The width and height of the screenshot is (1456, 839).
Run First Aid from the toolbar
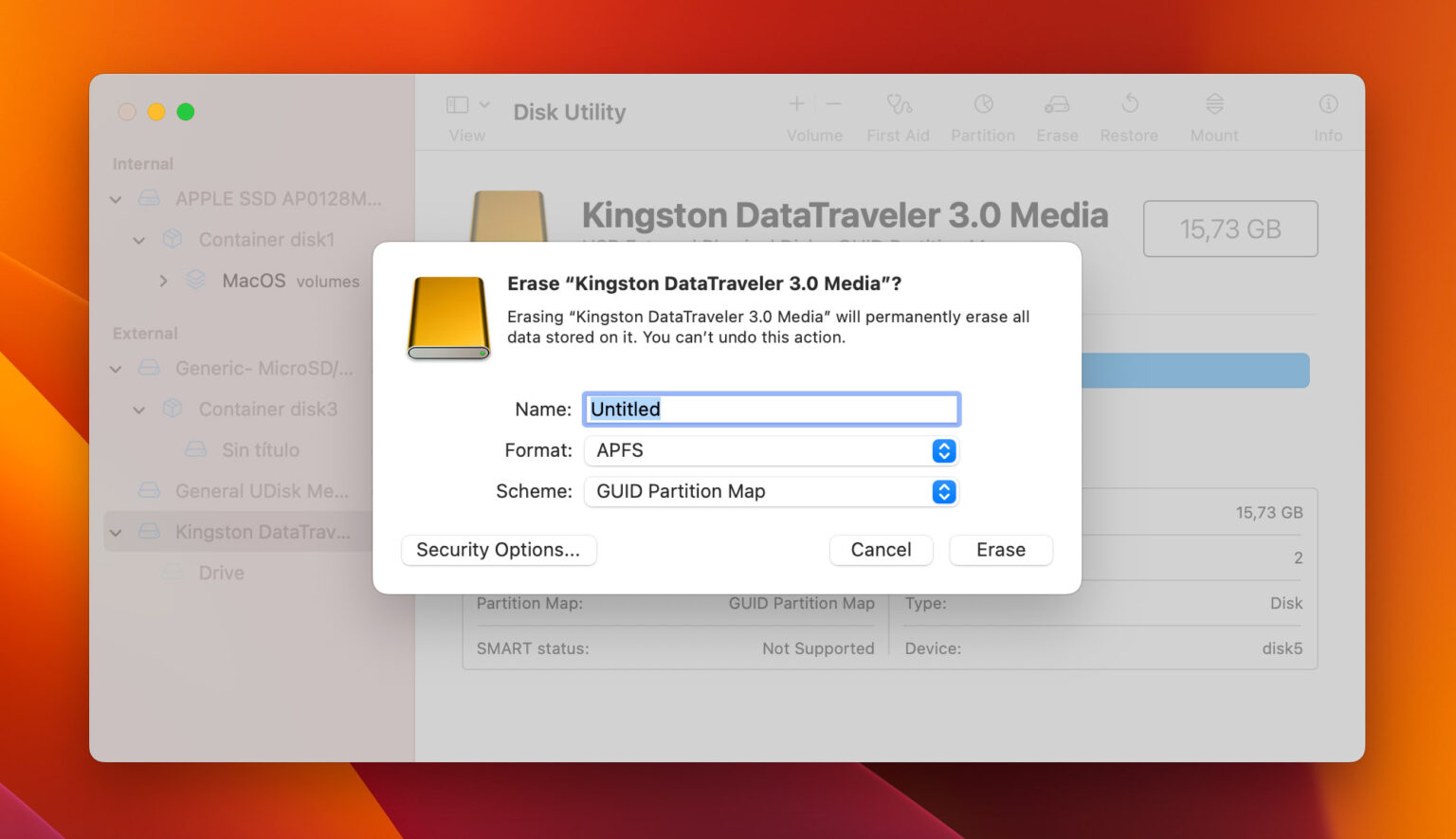[898, 114]
